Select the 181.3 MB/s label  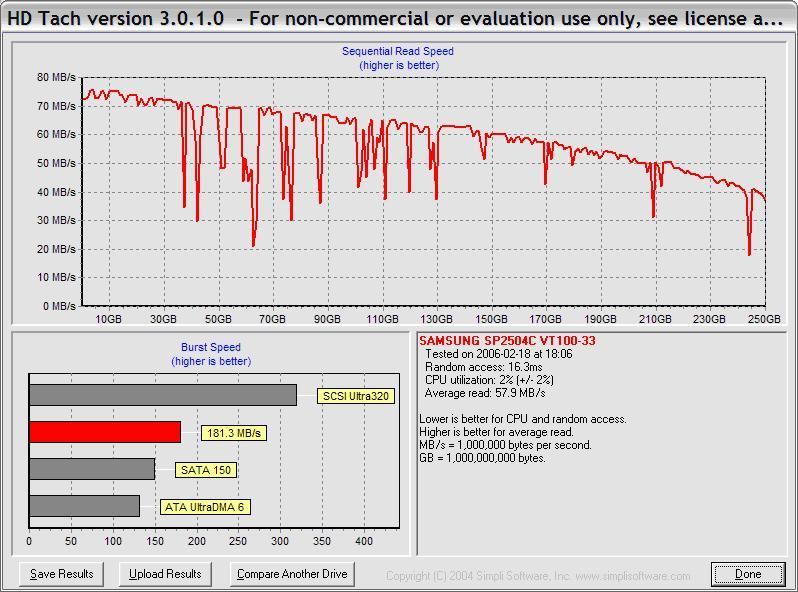(x=234, y=433)
